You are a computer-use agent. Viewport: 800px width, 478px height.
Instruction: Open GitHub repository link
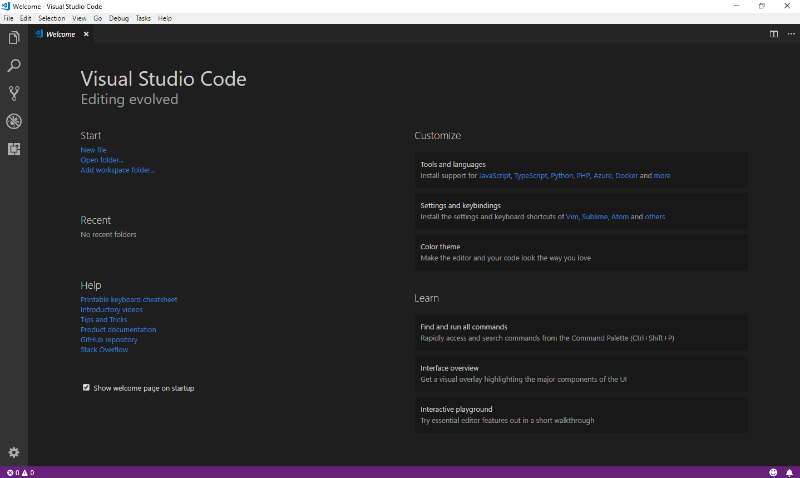point(109,339)
